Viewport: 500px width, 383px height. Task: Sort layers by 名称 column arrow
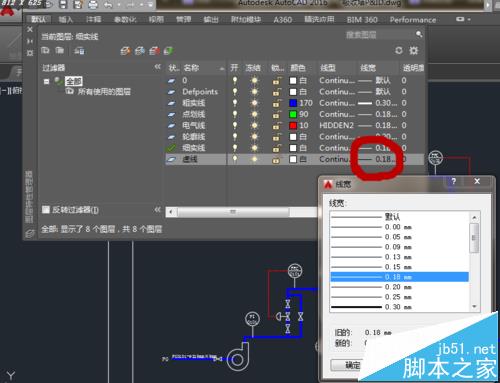coord(222,69)
